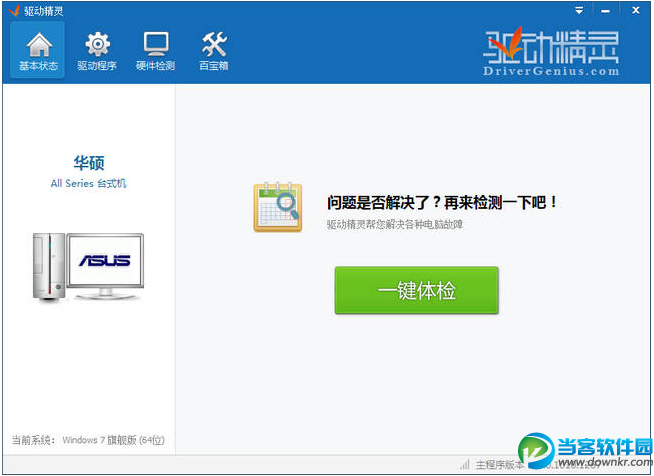The height and width of the screenshot is (476, 654).
Task: Click the ASUS desktop computer image
Action: (88, 267)
